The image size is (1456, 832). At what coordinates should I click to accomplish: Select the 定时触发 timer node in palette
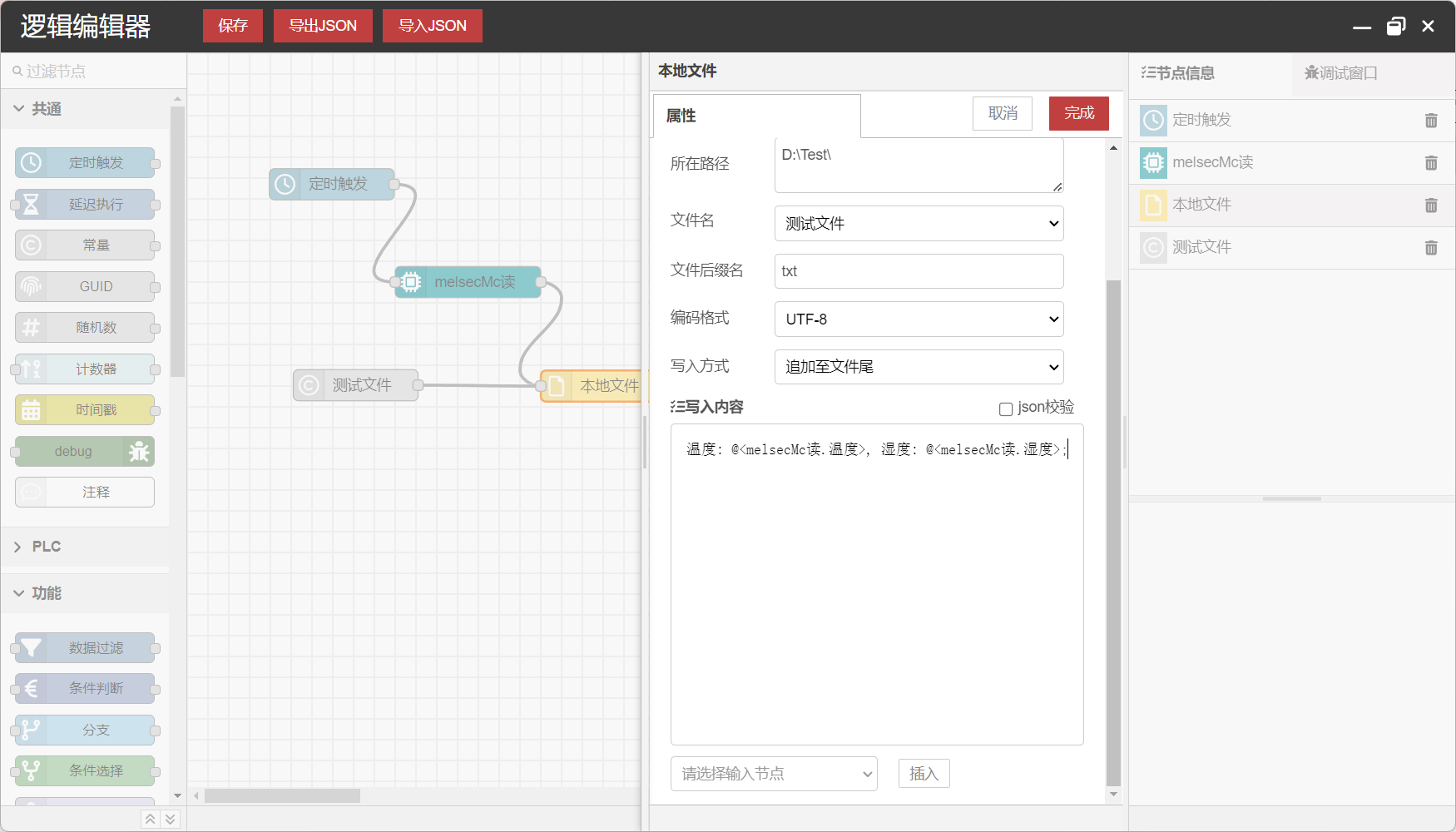pyautogui.click(x=85, y=163)
